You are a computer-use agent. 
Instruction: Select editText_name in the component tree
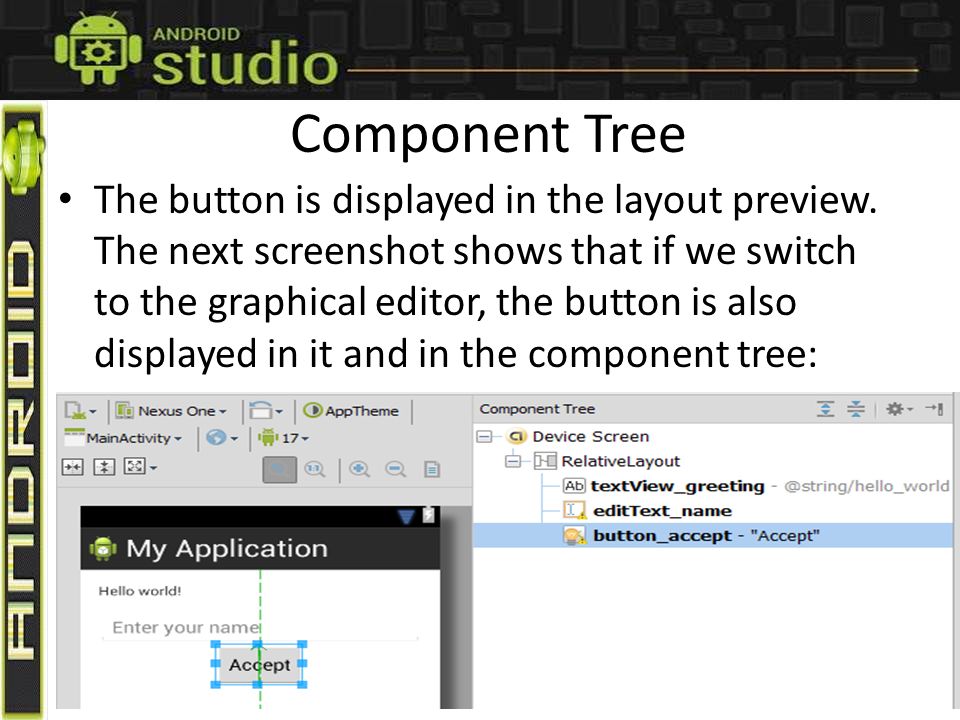pyautogui.click(x=662, y=511)
